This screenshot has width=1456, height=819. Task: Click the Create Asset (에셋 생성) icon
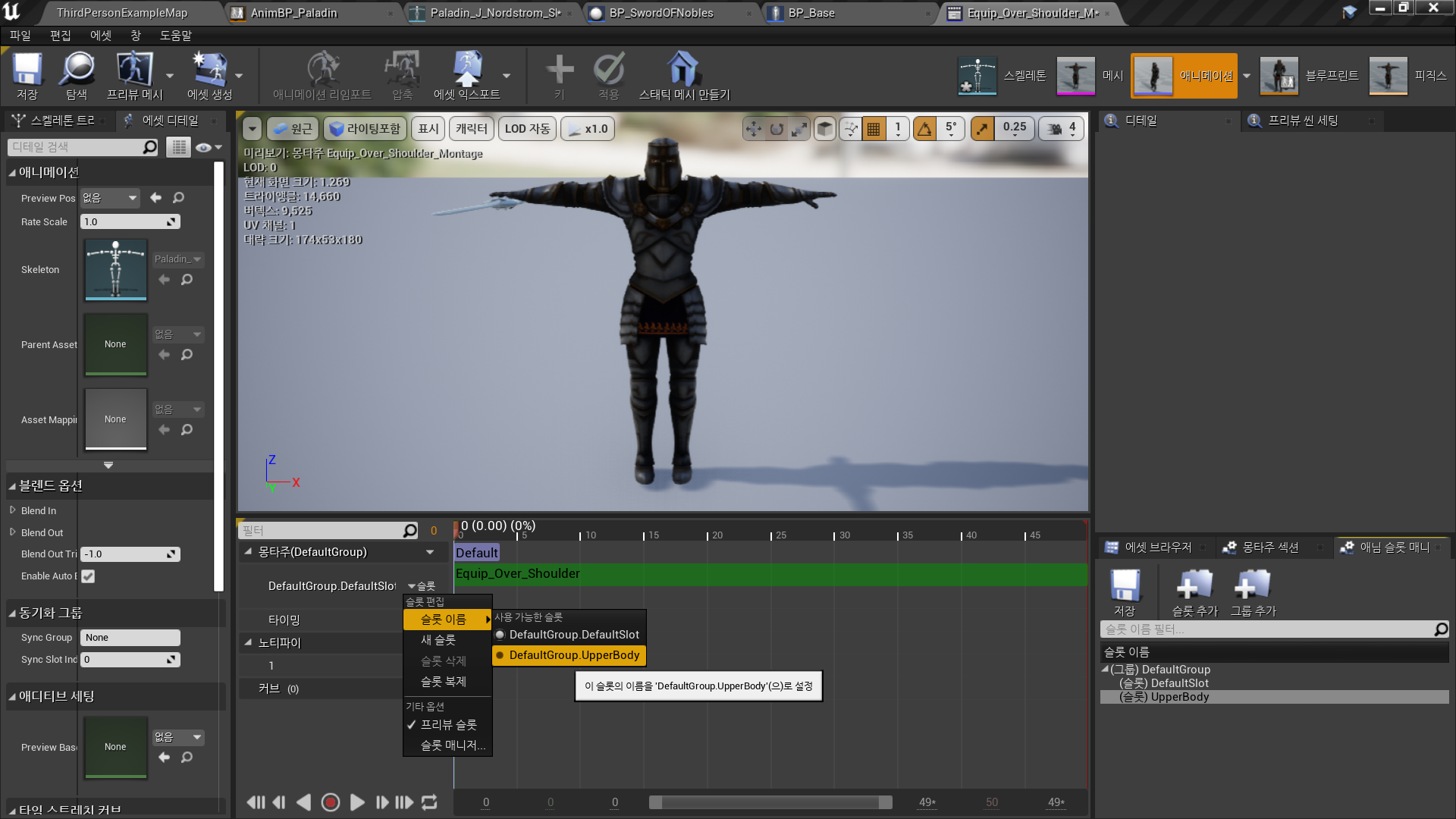(x=209, y=70)
